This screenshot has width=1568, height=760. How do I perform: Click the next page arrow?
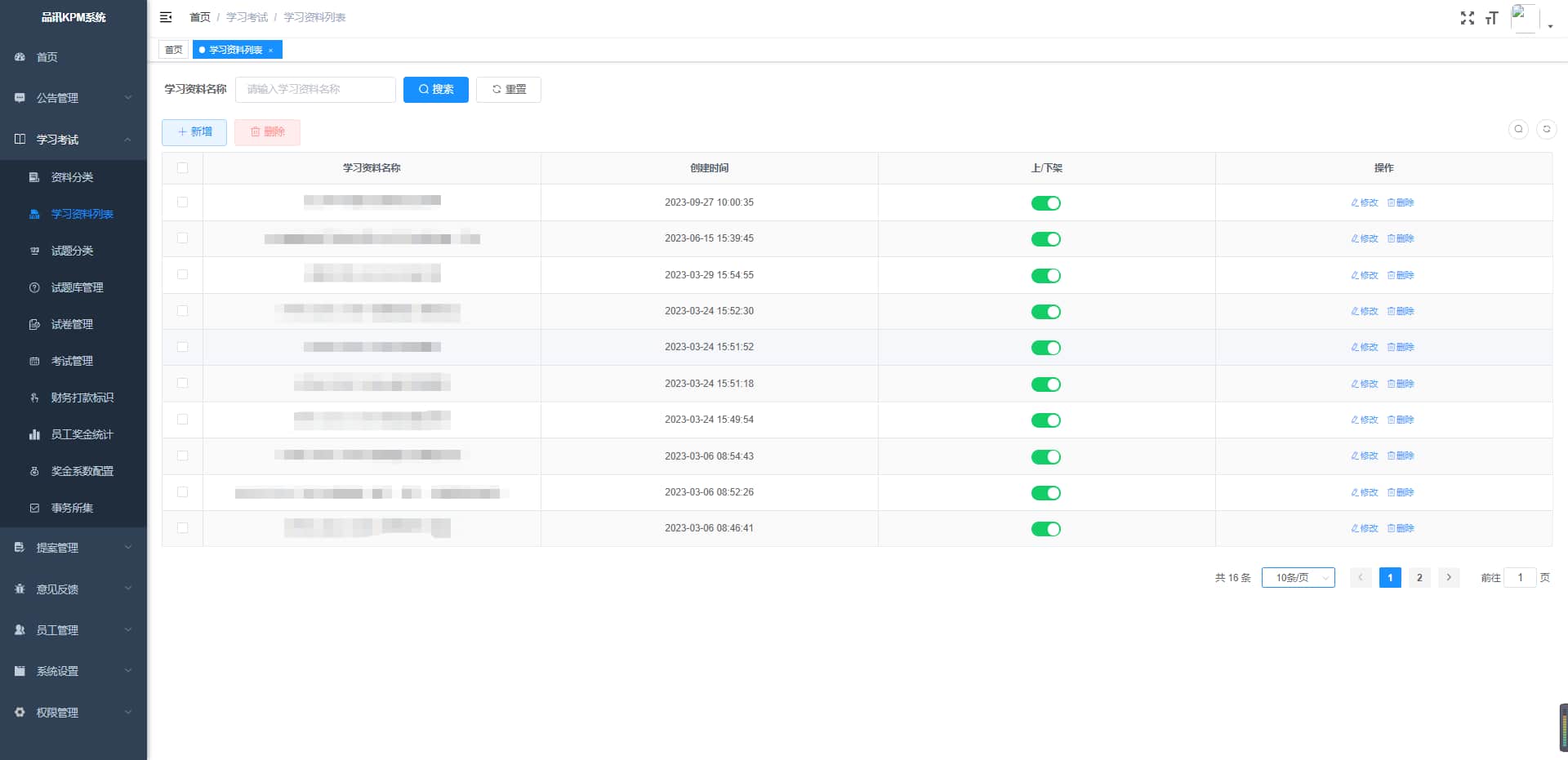[1449, 578]
